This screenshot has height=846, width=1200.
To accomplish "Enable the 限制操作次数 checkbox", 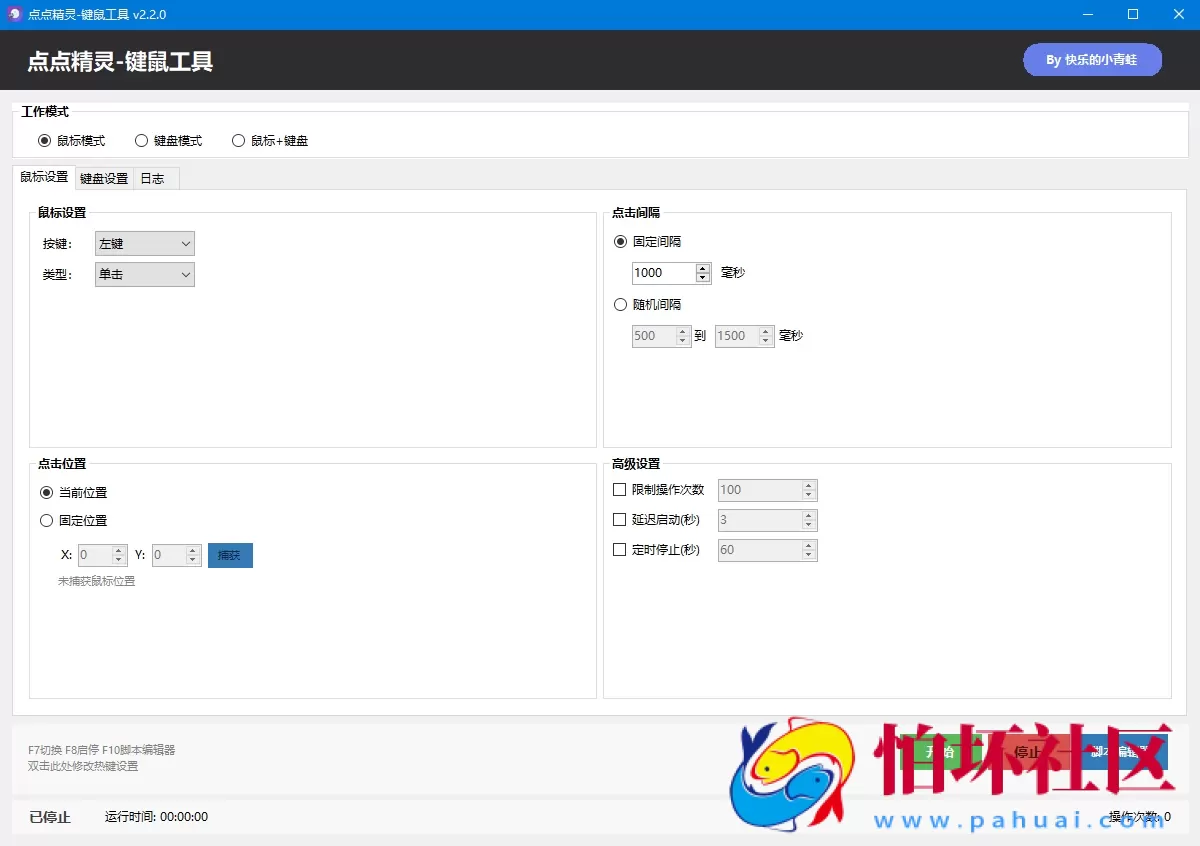I will [619, 490].
